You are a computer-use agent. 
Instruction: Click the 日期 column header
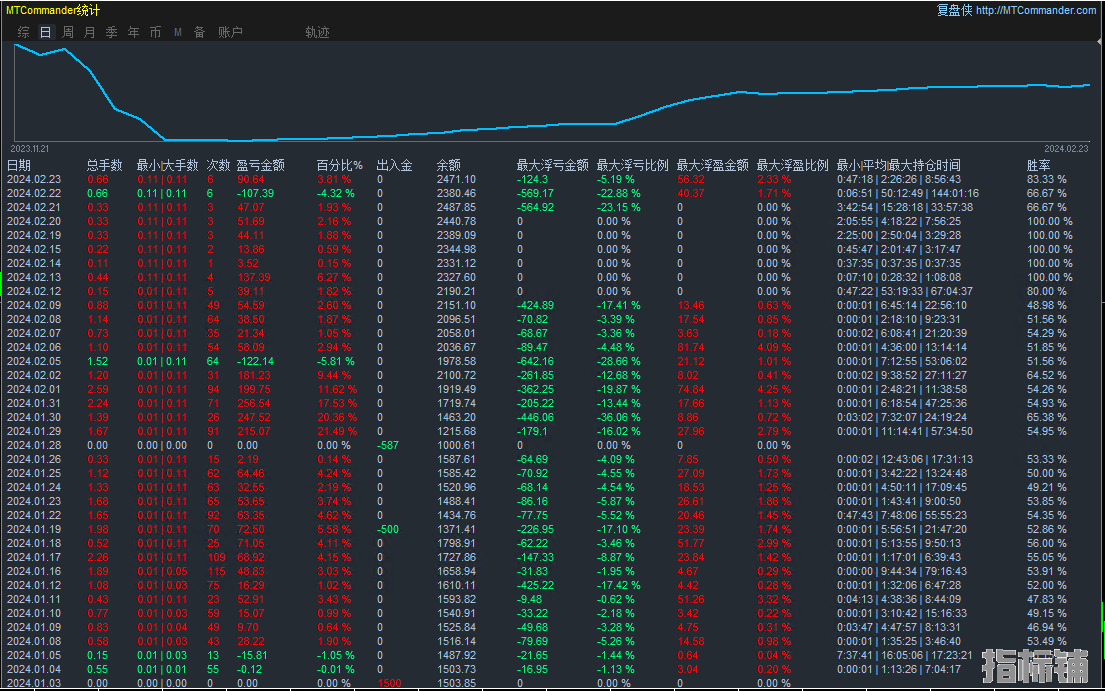click(x=19, y=165)
